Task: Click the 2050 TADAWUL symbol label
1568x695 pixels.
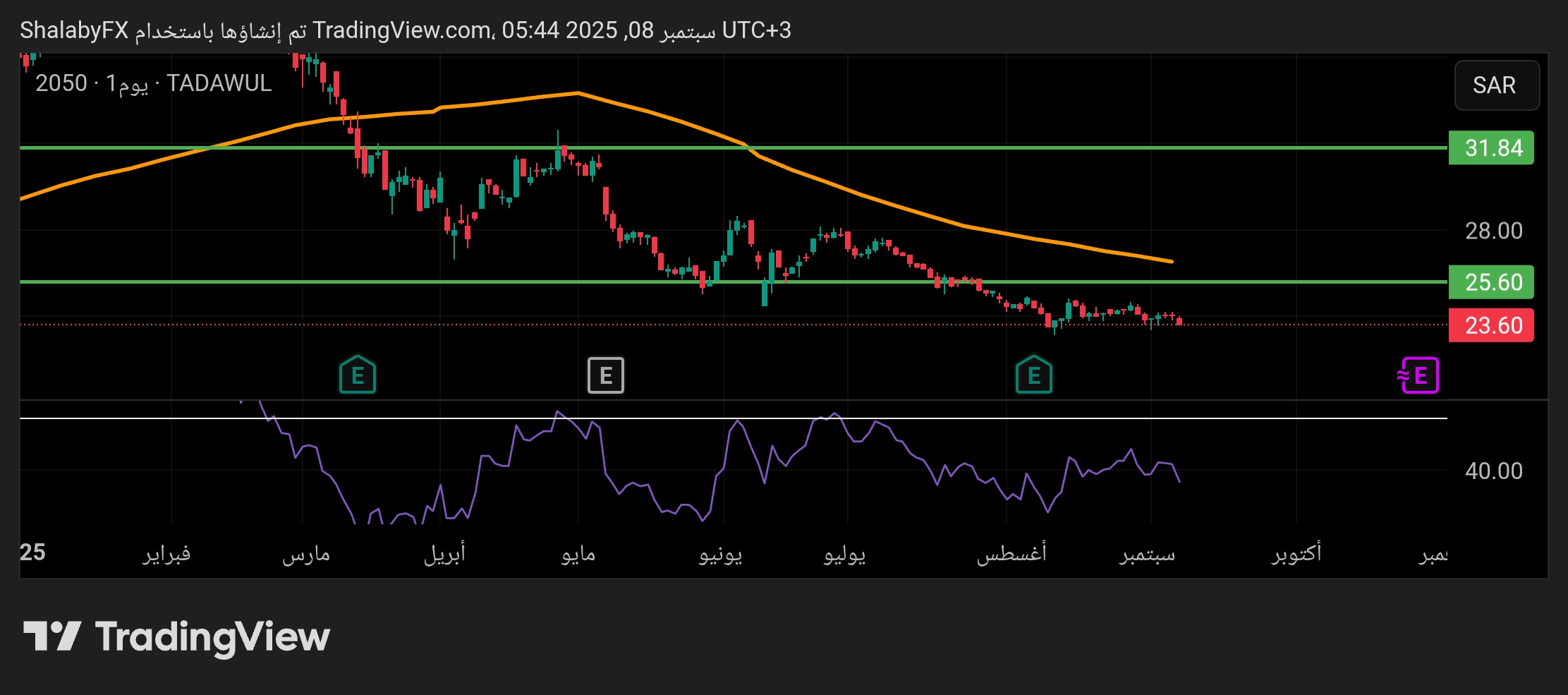Action: click(153, 83)
